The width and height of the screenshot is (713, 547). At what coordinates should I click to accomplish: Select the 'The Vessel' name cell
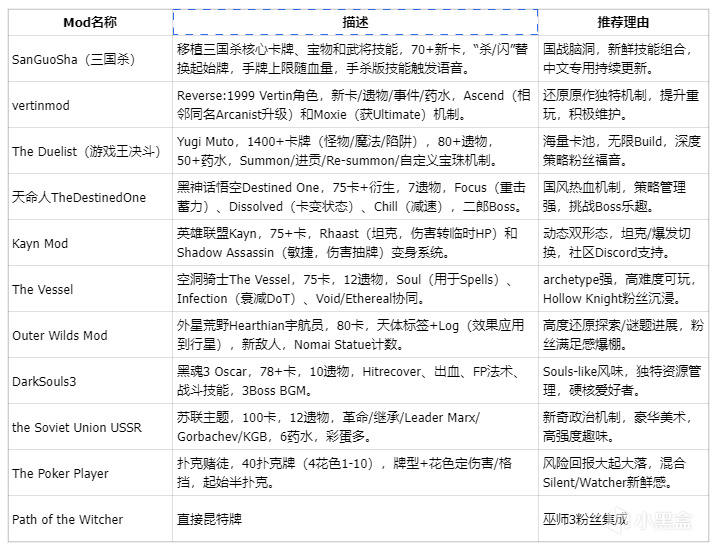point(90,289)
